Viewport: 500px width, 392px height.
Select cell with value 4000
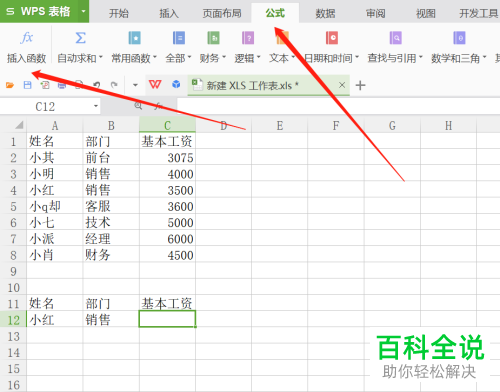tap(167, 174)
